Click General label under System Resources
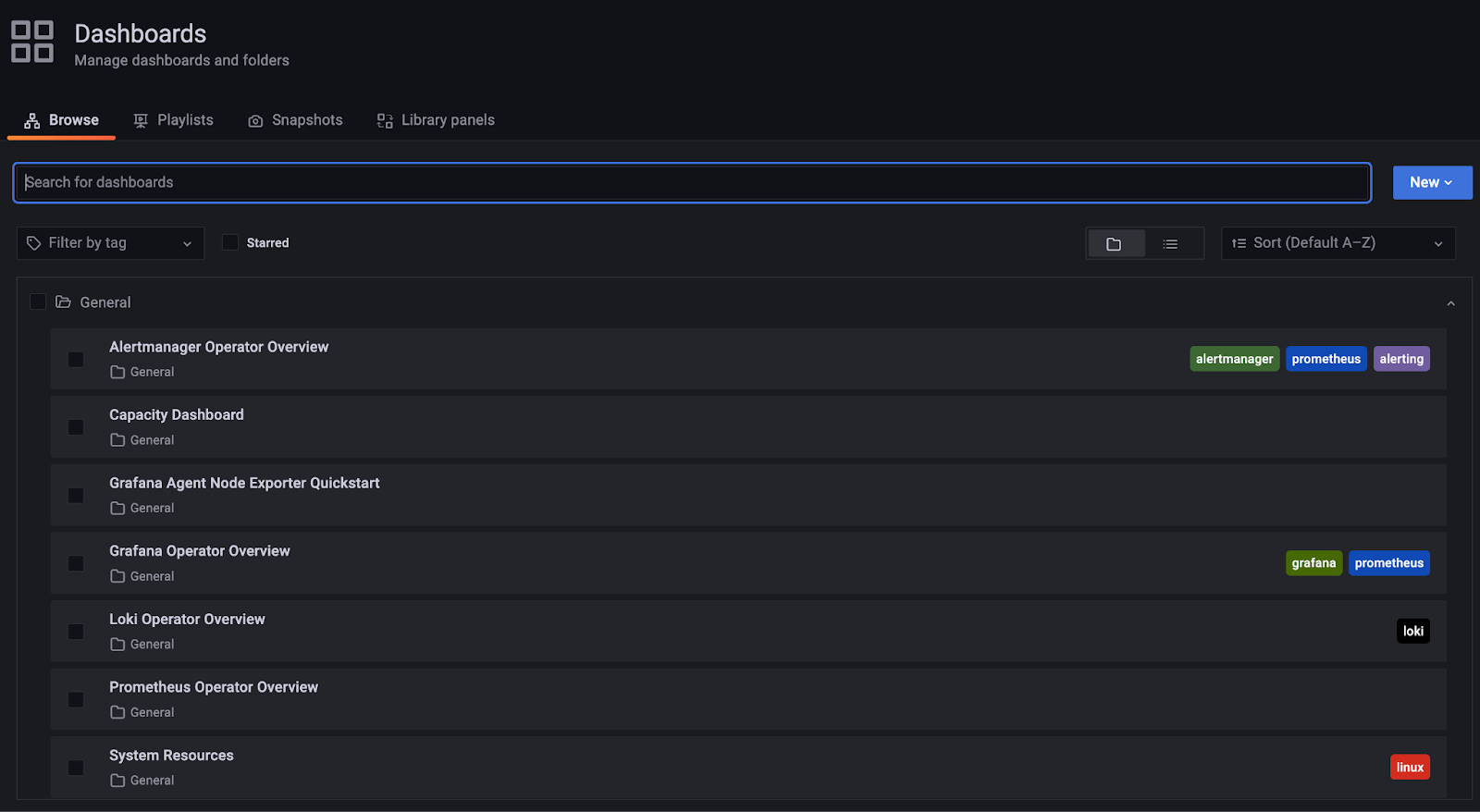This screenshot has height=812, width=1480. click(x=152, y=781)
